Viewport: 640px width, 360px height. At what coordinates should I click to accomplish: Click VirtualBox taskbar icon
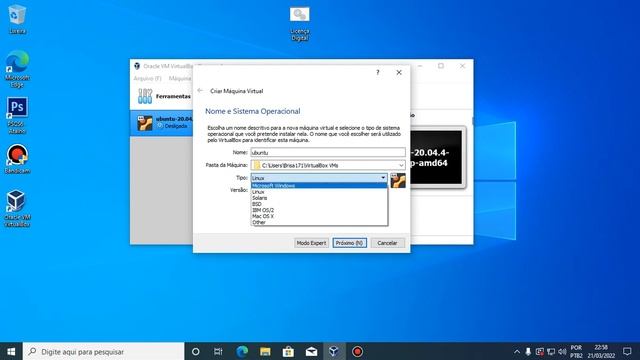pyautogui.click(x=334, y=351)
